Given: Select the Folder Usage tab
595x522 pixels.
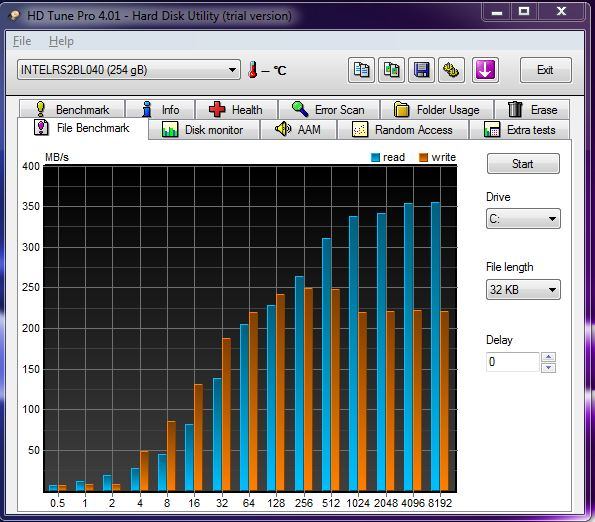Looking at the screenshot, I should [437, 110].
